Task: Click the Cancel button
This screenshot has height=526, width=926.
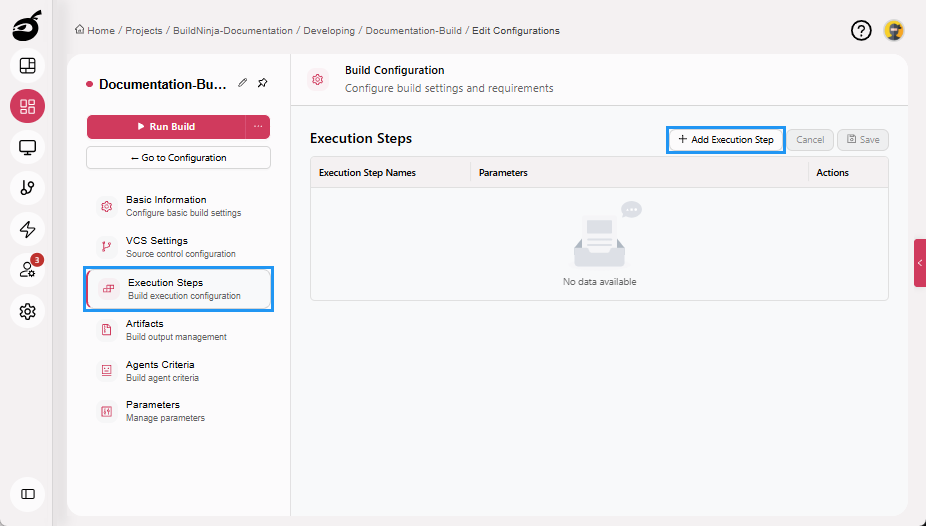Action: click(810, 140)
